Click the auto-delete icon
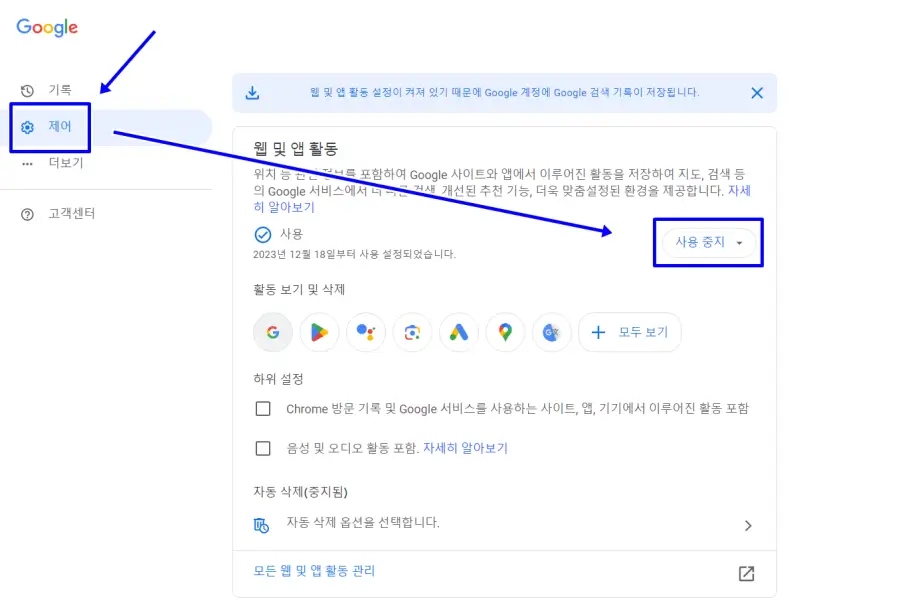The height and width of the screenshot is (603, 900). pyautogui.click(x=261, y=525)
